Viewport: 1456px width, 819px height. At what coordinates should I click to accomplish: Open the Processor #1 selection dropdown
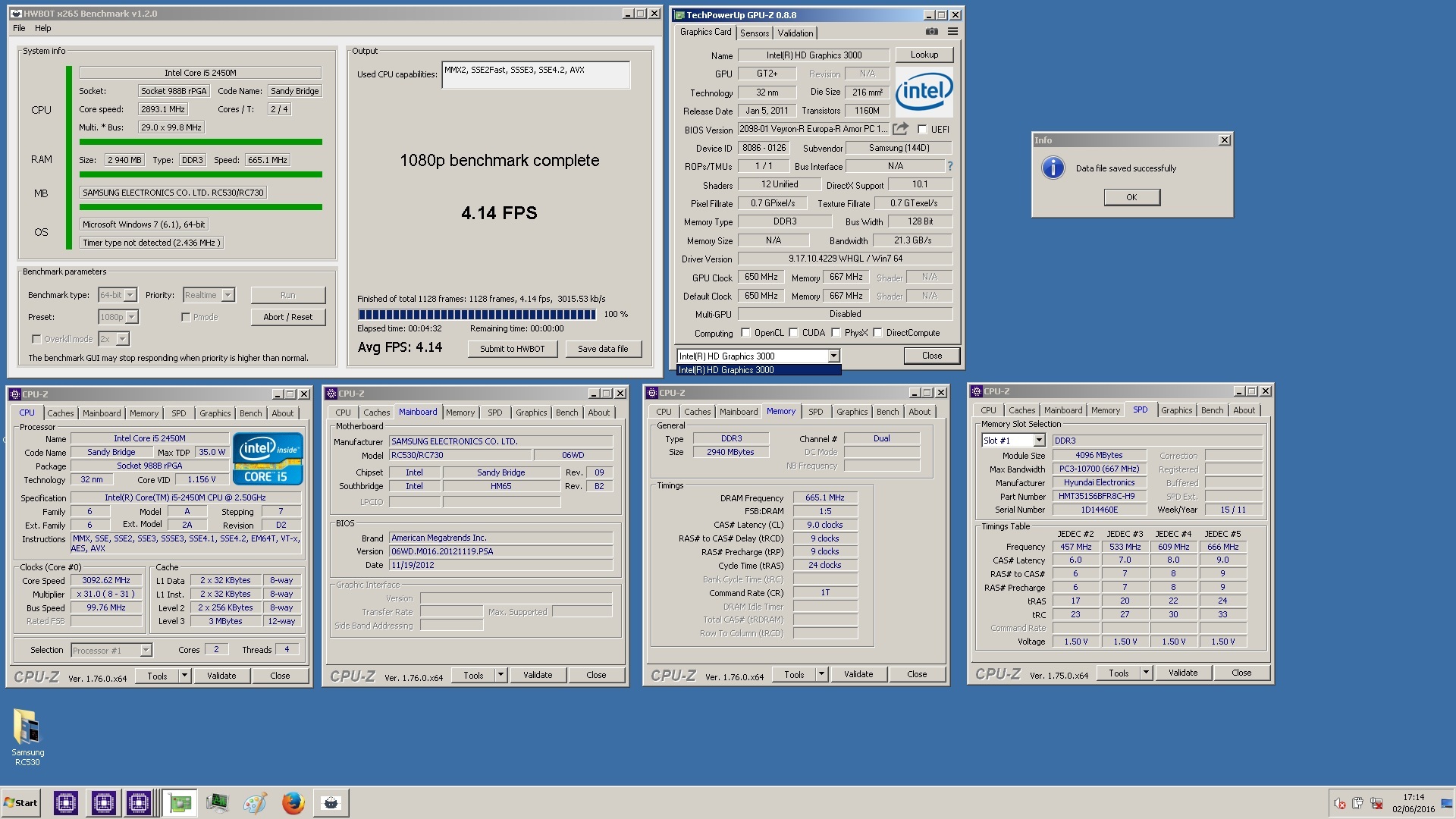[x=146, y=650]
